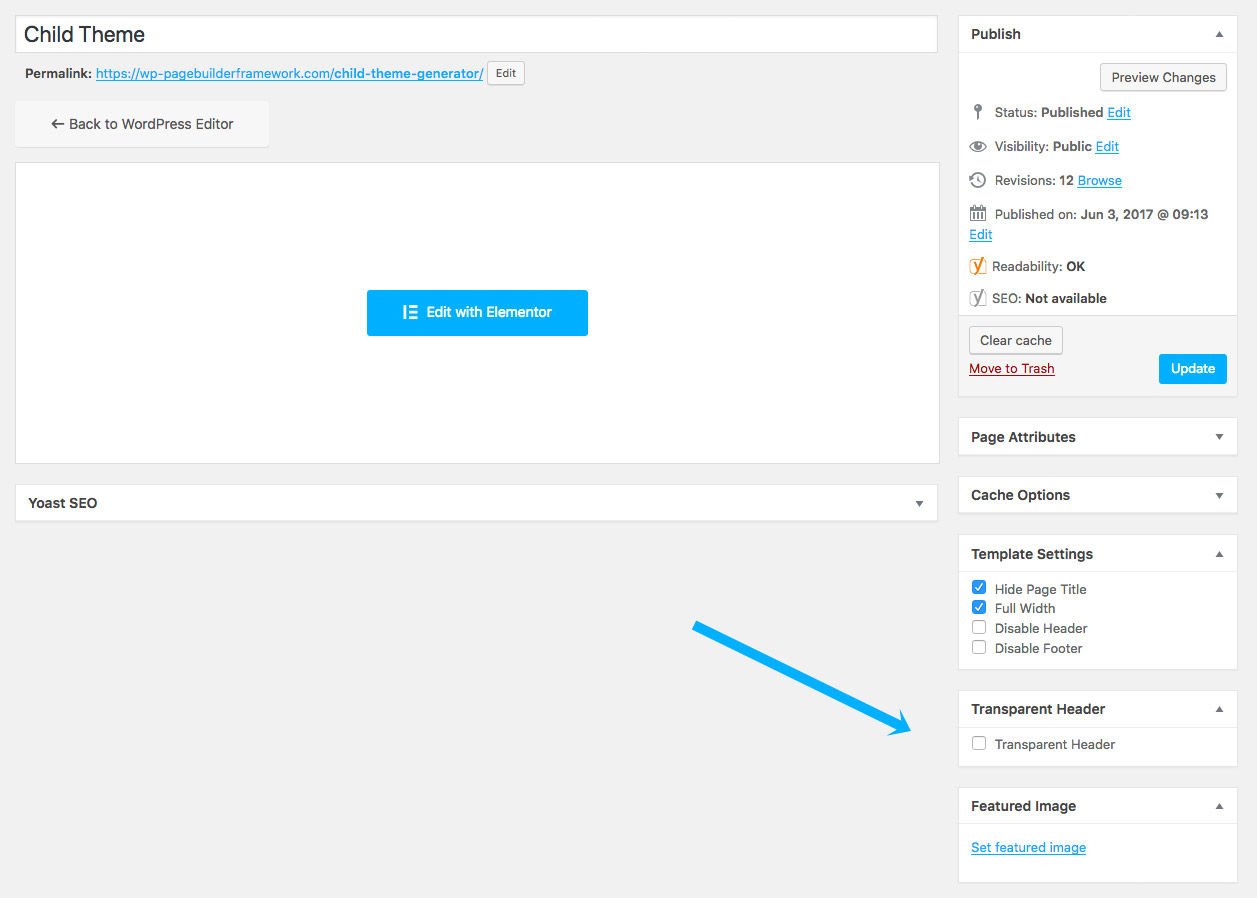This screenshot has width=1257, height=898.
Task: Collapse the Featured Image panel
Action: click(x=1219, y=806)
